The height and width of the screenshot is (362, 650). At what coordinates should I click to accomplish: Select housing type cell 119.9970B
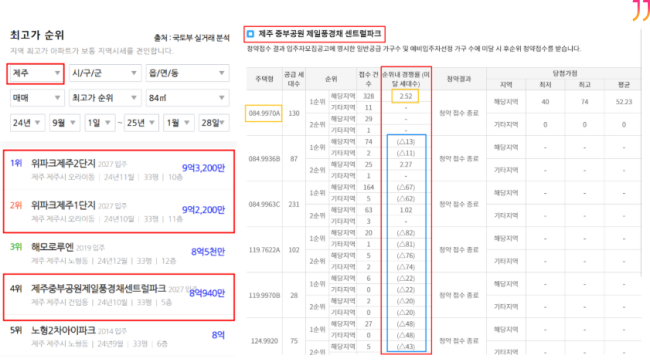(x=264, y=296)
